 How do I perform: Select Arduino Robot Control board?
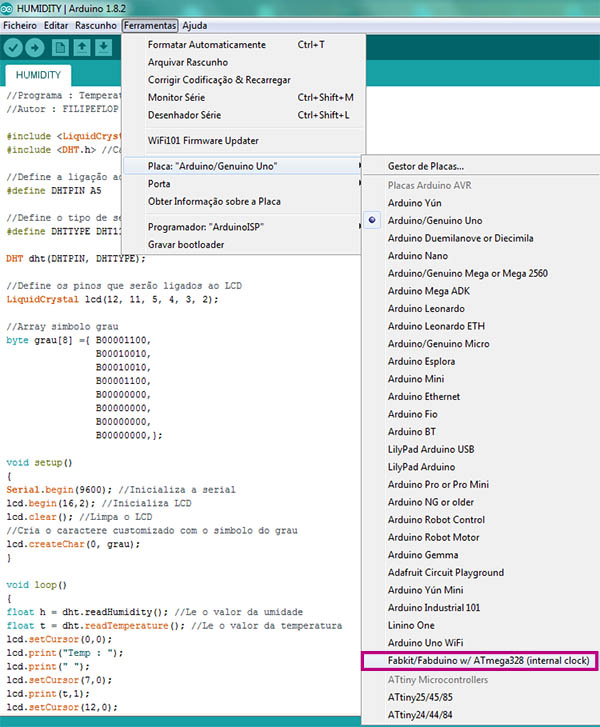pyautogui.click(x=480, y=520)
